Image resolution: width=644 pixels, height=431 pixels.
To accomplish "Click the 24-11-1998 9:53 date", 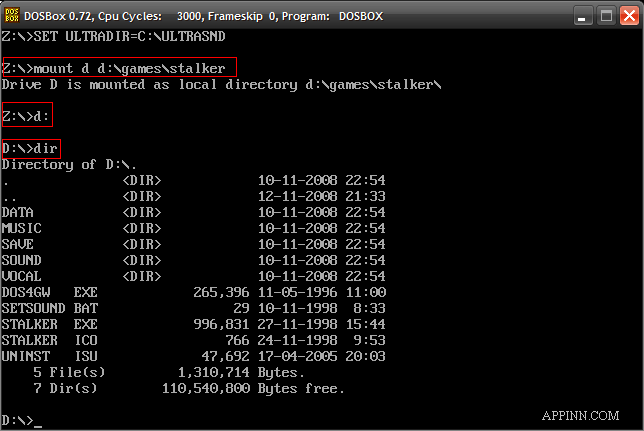I will pyautogui.click(x=322, y=341).
